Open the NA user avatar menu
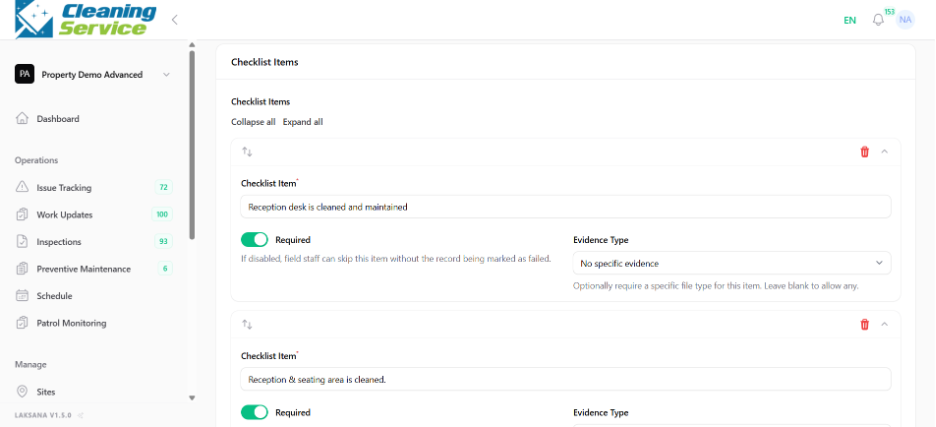 pyautogui.click(x=906, y=20)
